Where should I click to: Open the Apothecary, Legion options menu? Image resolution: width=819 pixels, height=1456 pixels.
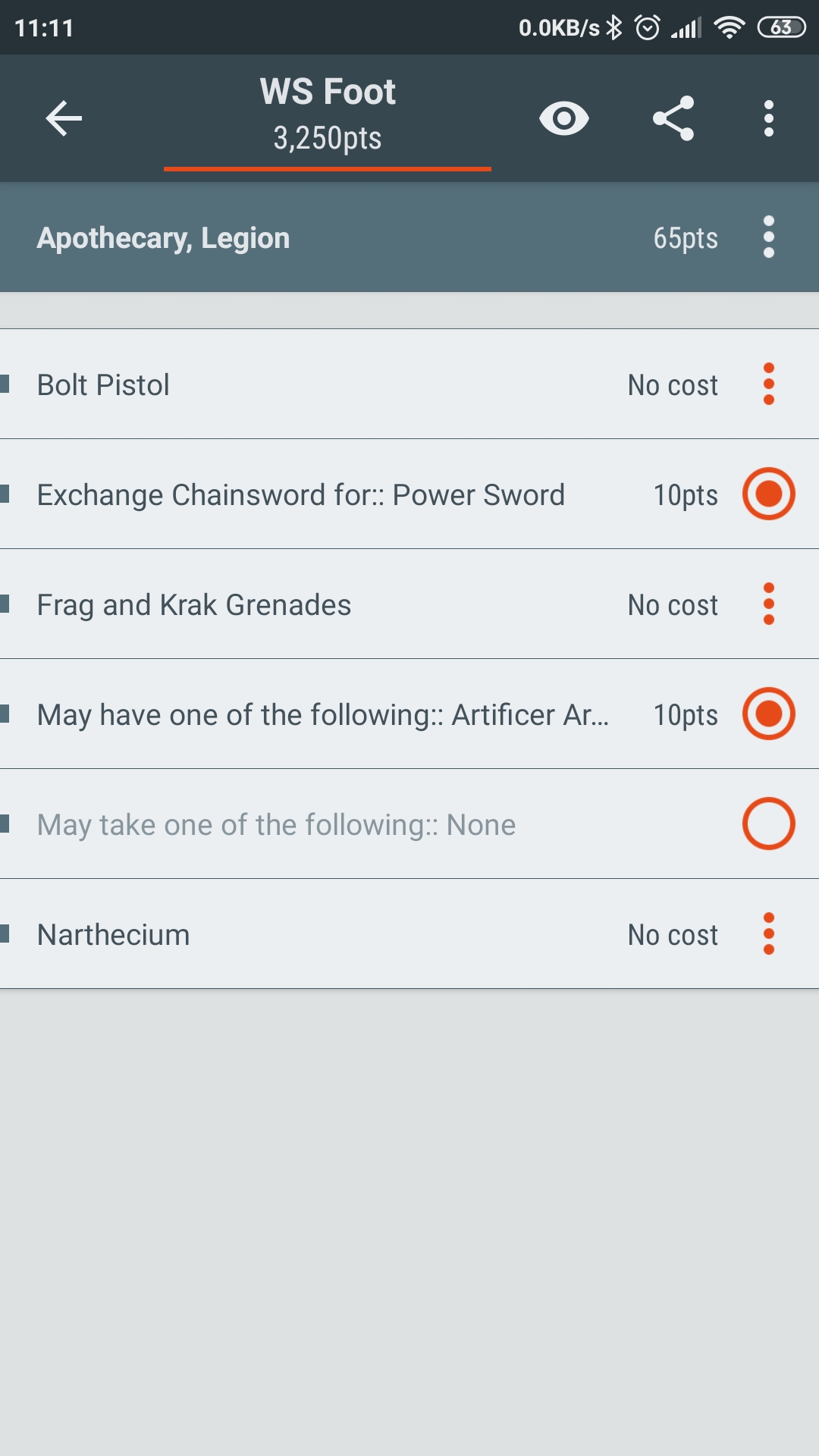pos(769,237)
